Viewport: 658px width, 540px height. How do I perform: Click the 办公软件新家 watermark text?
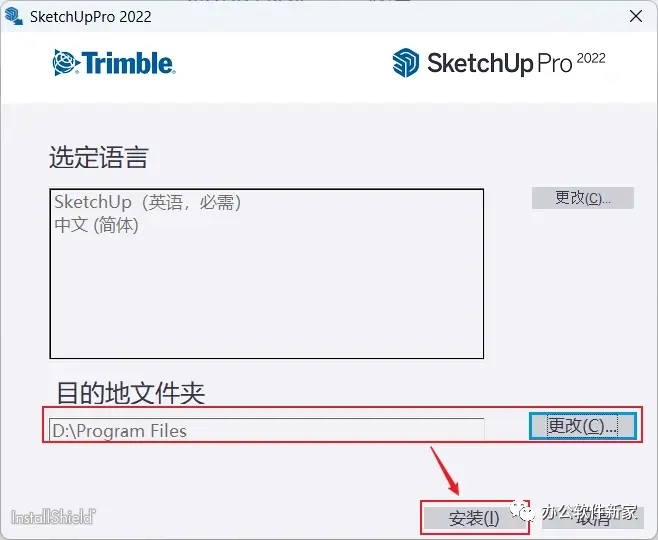pyautogui.click(x=589, y=511)
